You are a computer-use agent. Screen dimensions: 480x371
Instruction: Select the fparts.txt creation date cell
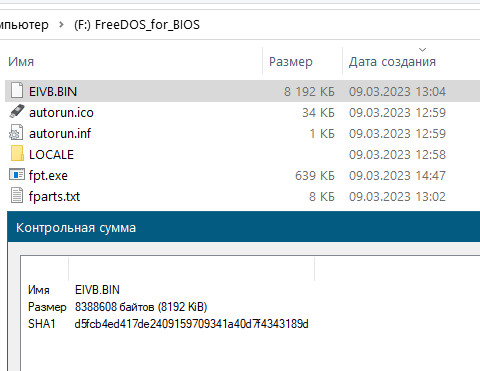point(397,196)
